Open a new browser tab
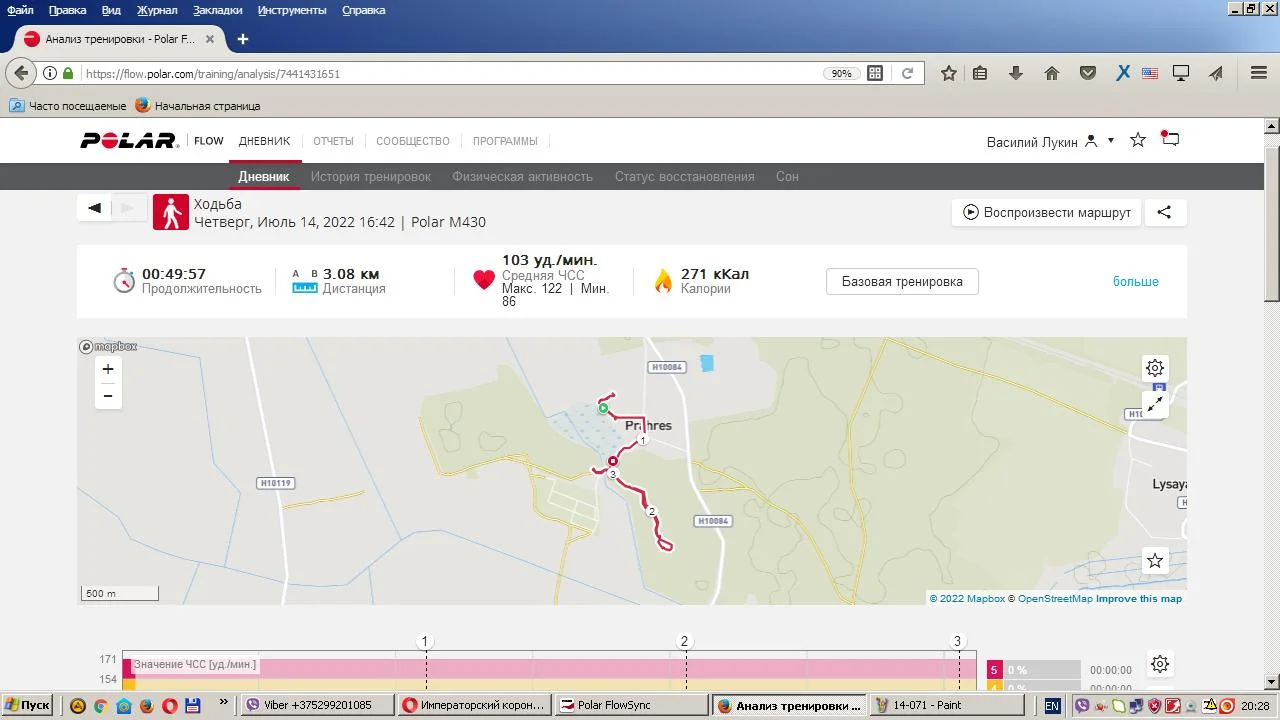1280x720 pixels. (242, 39)
